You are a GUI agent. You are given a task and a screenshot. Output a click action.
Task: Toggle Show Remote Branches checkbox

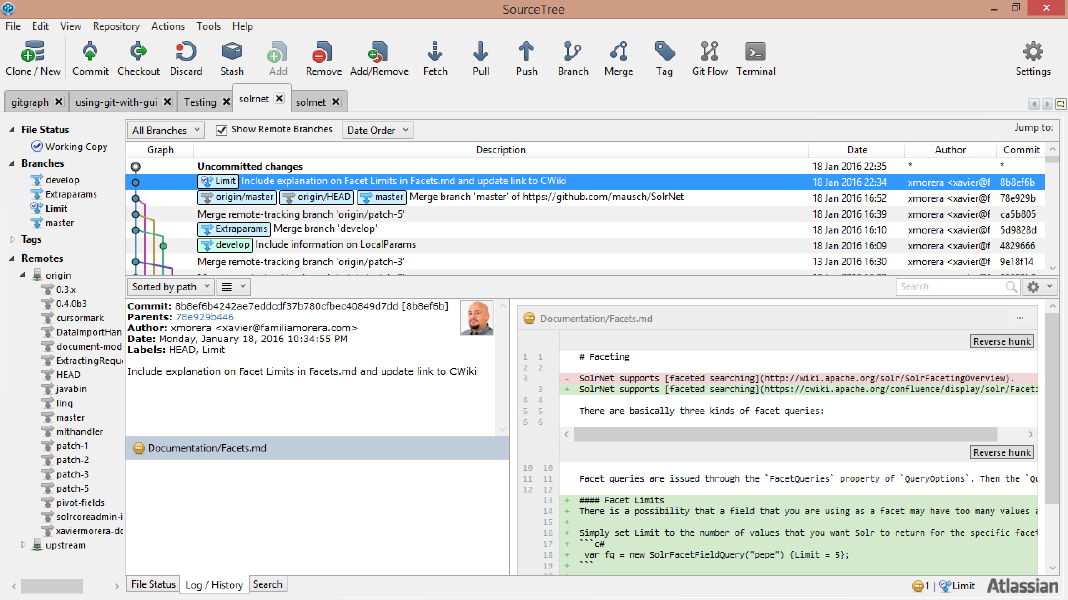coord(221,129)
